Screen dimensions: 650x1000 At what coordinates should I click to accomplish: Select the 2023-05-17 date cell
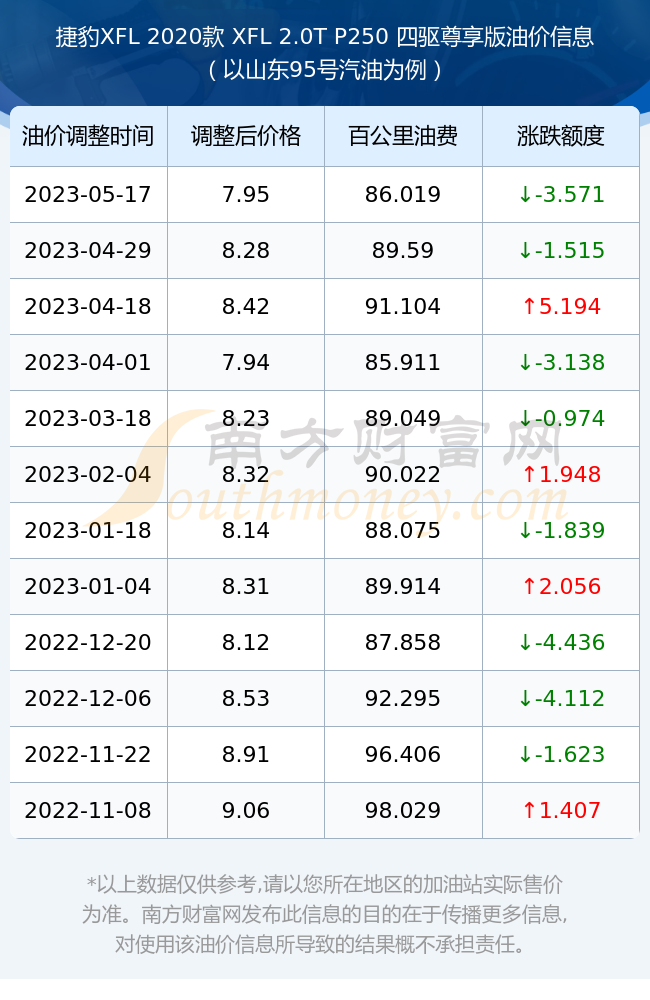(x=88, y=195)
